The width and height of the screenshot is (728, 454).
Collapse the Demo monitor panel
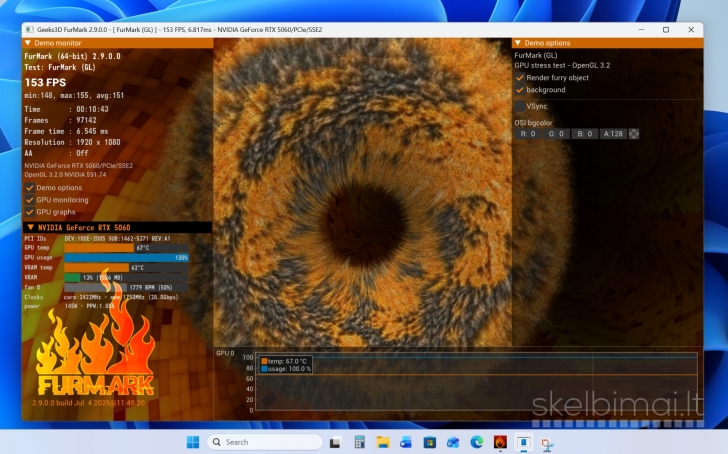(28, 44)
